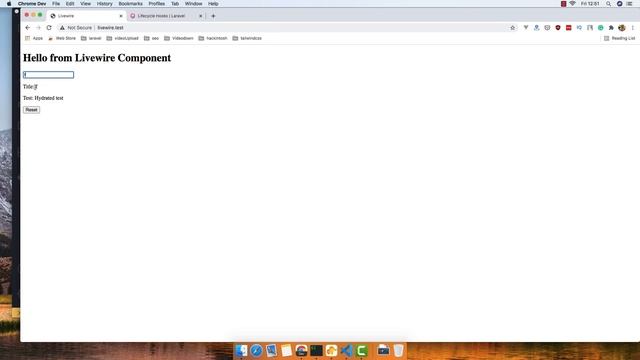This screenshot has width=640, height=360.
Task: Open Visual Studio Code from the Dock
Action: pos(347,351)
